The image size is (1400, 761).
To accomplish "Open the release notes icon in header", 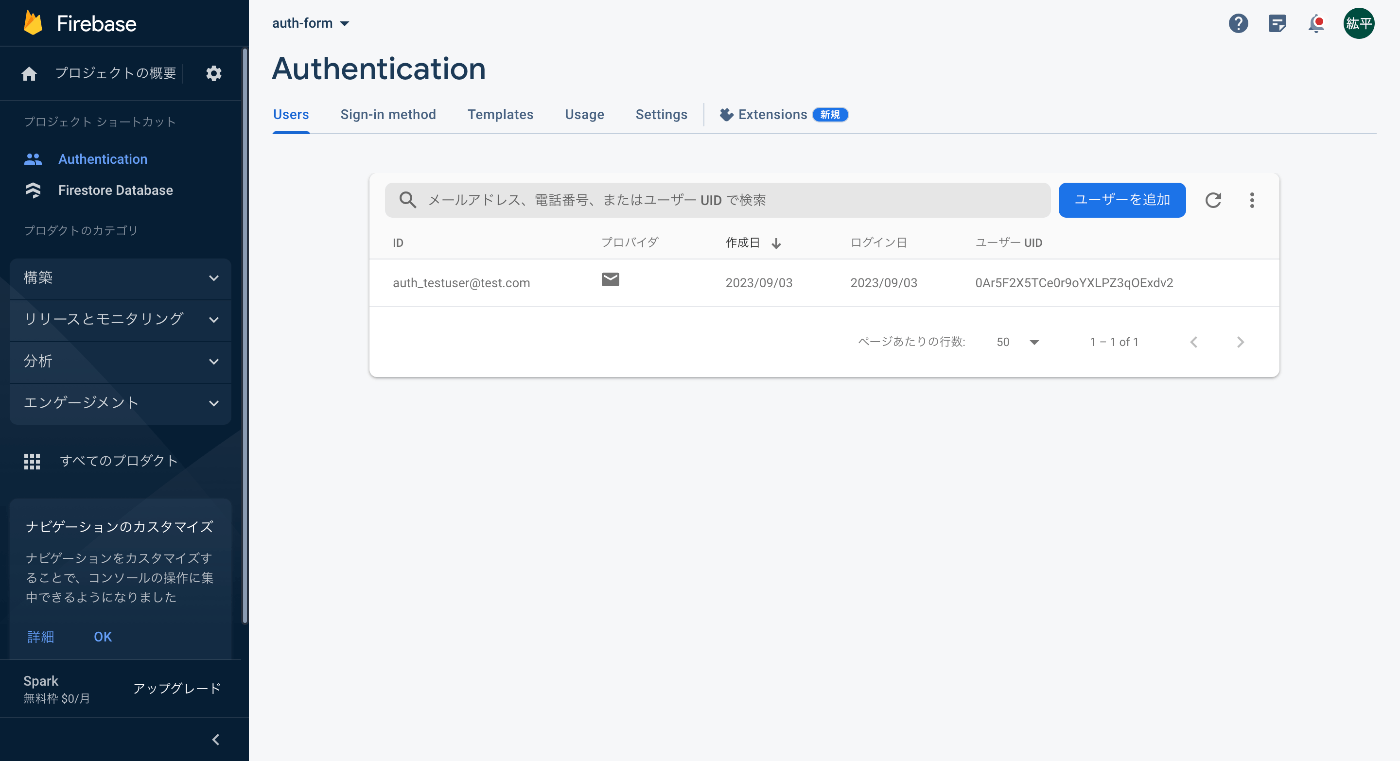I will 1277,24.
